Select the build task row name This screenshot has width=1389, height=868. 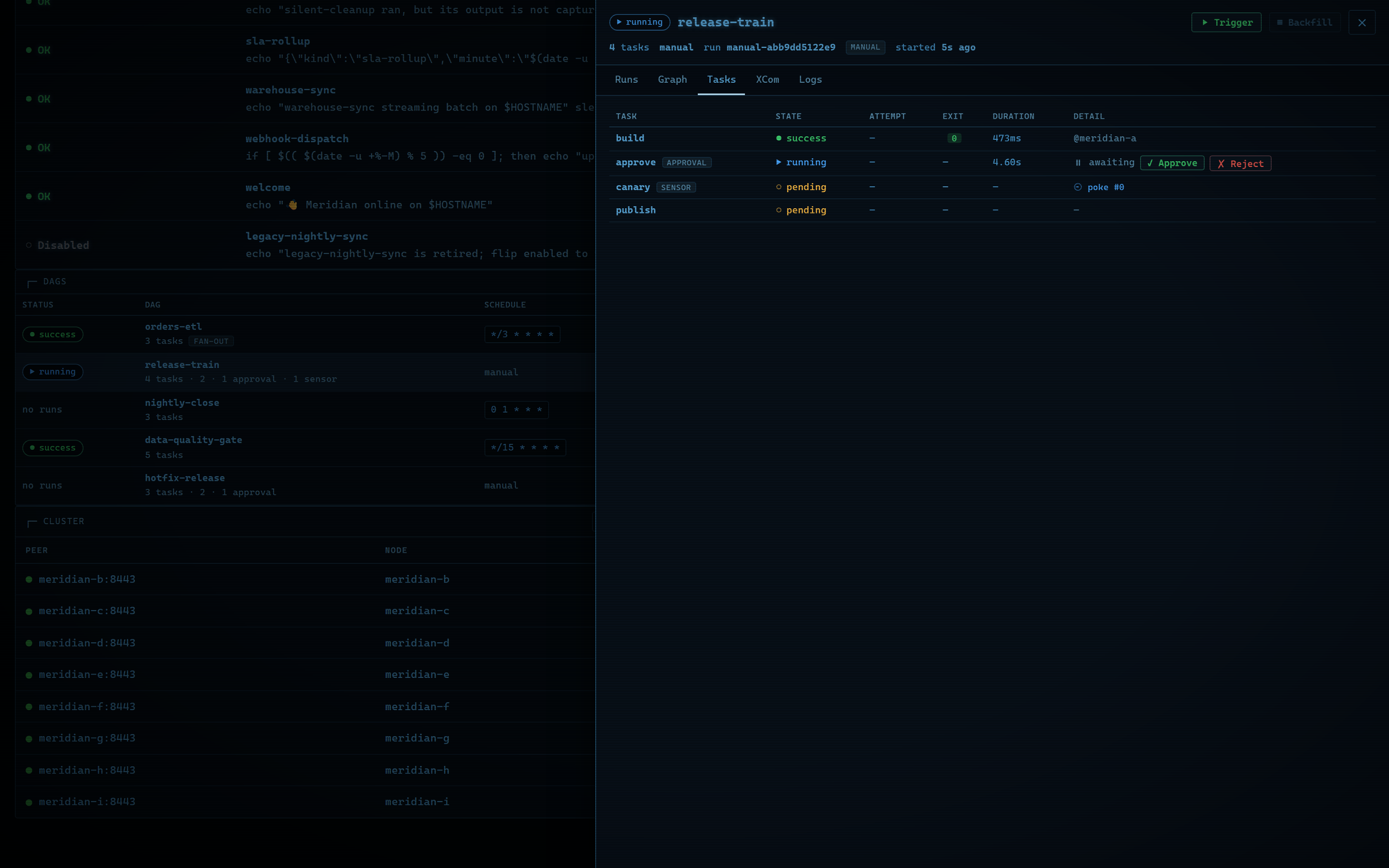tap(630, 138)
